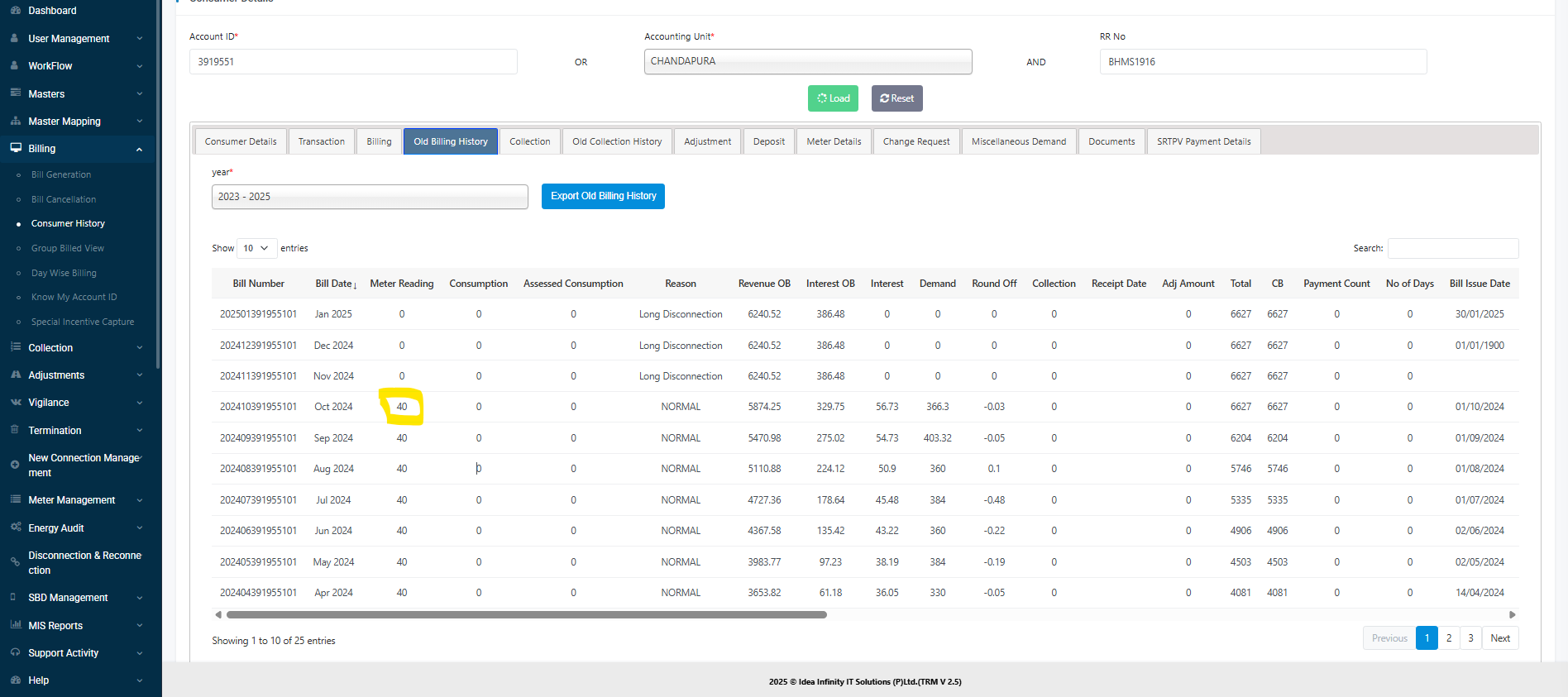Image resolution: width=1568 pixels, height=697 pixels.
Task: Open the Accounting Unit dropdown
Action: pos(807,62)
